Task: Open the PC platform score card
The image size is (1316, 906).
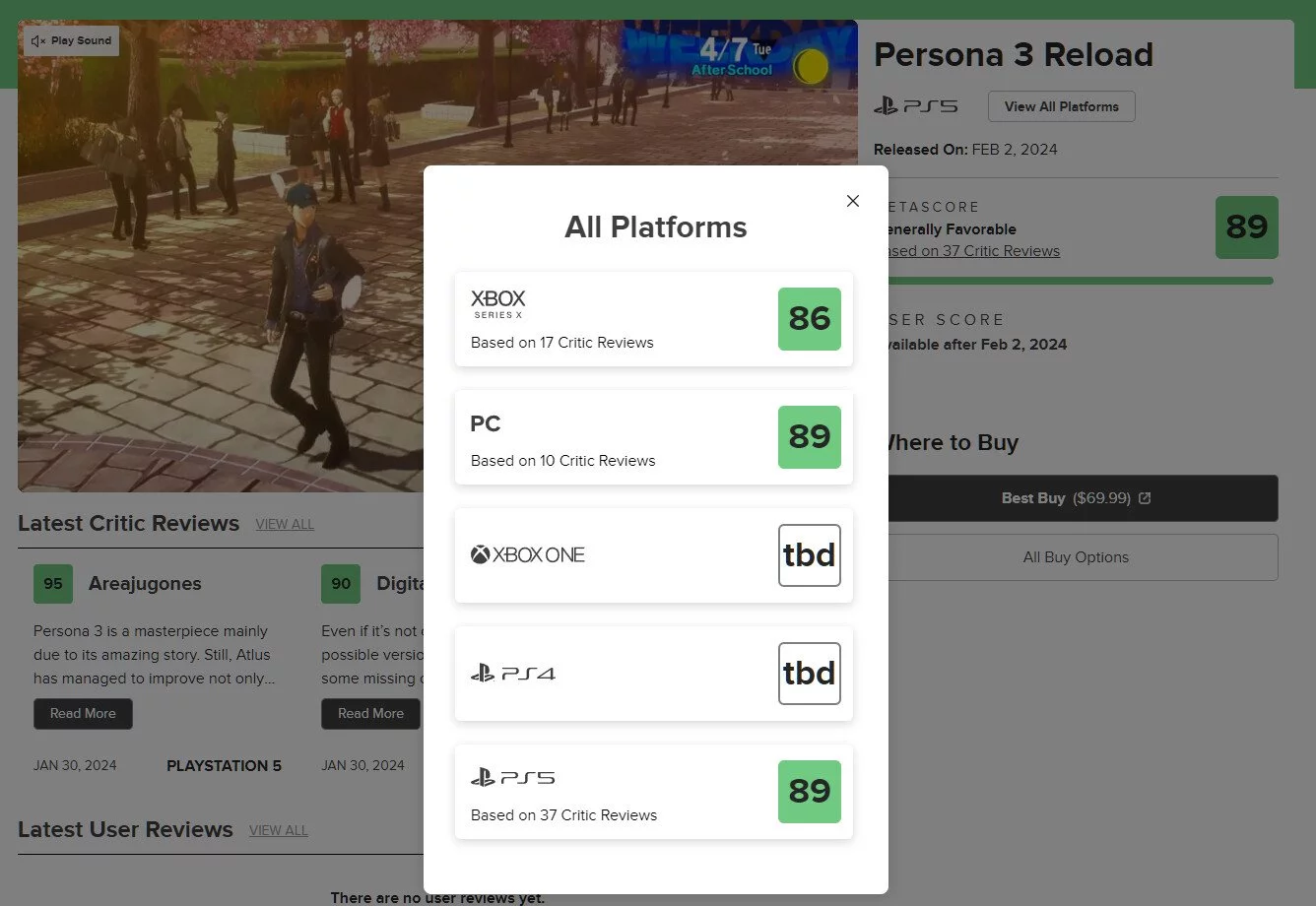Action: coord(654,437)
